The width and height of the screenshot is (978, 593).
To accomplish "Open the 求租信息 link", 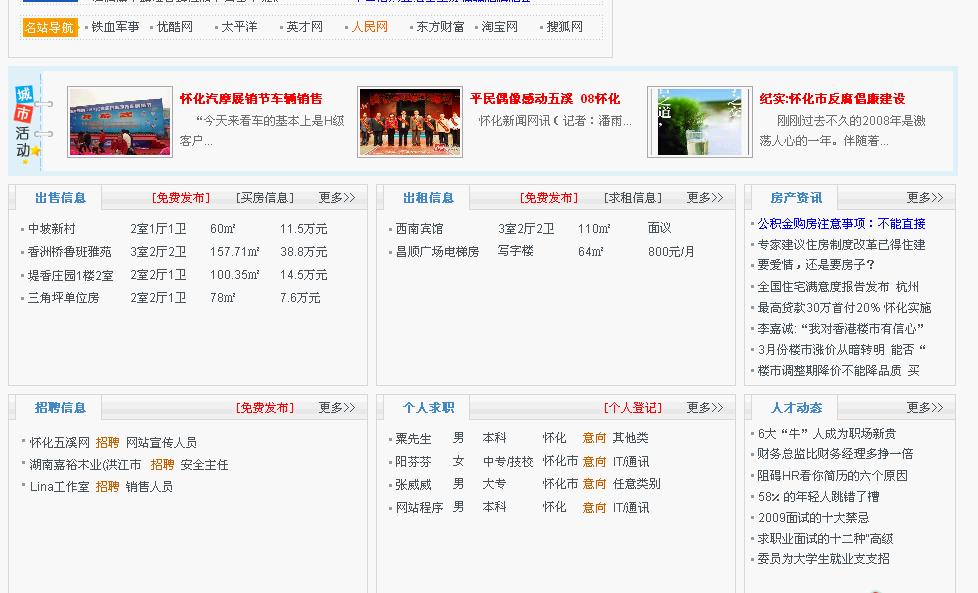I will (633, 198).
